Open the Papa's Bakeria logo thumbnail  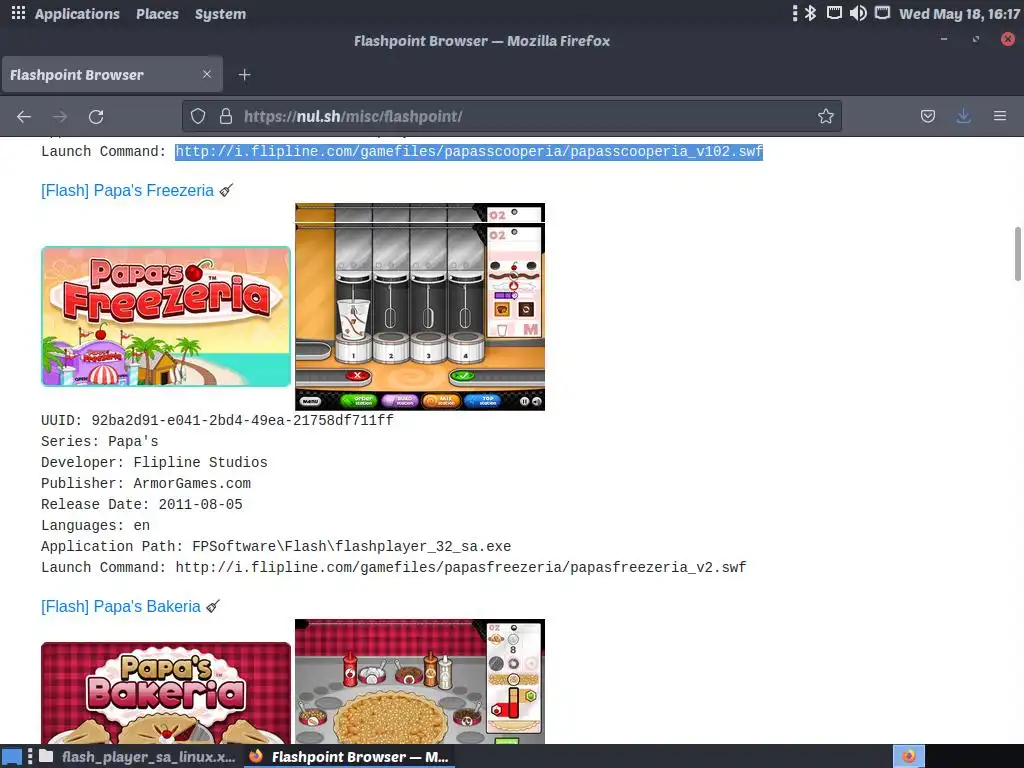[x=166, y=693]
